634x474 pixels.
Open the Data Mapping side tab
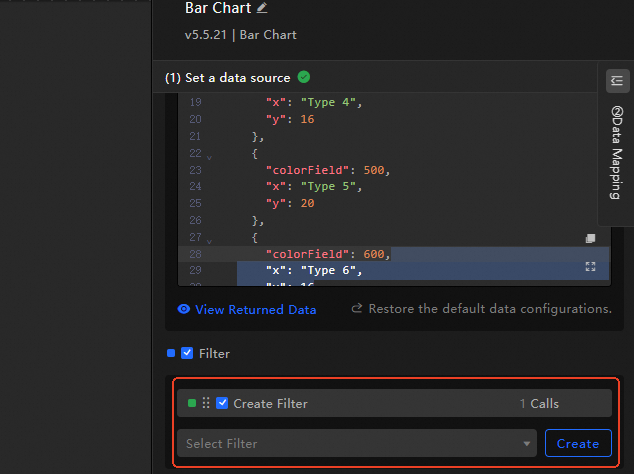[616, 152]
